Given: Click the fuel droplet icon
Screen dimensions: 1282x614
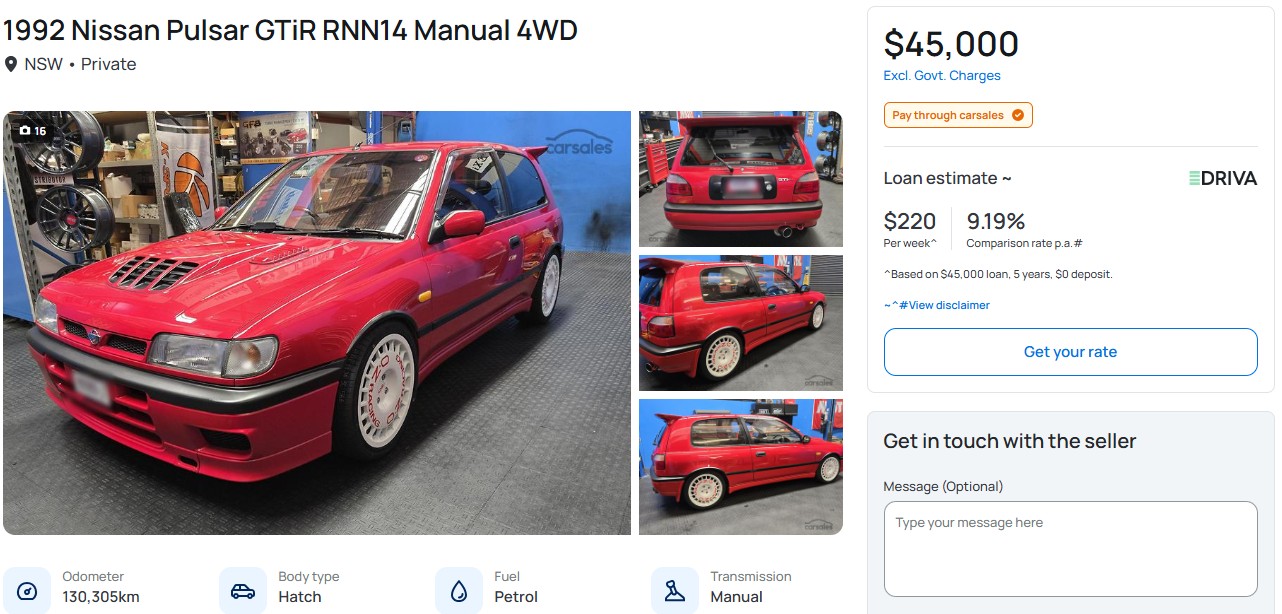Looking at the screenshot, I should coord(459,591).
